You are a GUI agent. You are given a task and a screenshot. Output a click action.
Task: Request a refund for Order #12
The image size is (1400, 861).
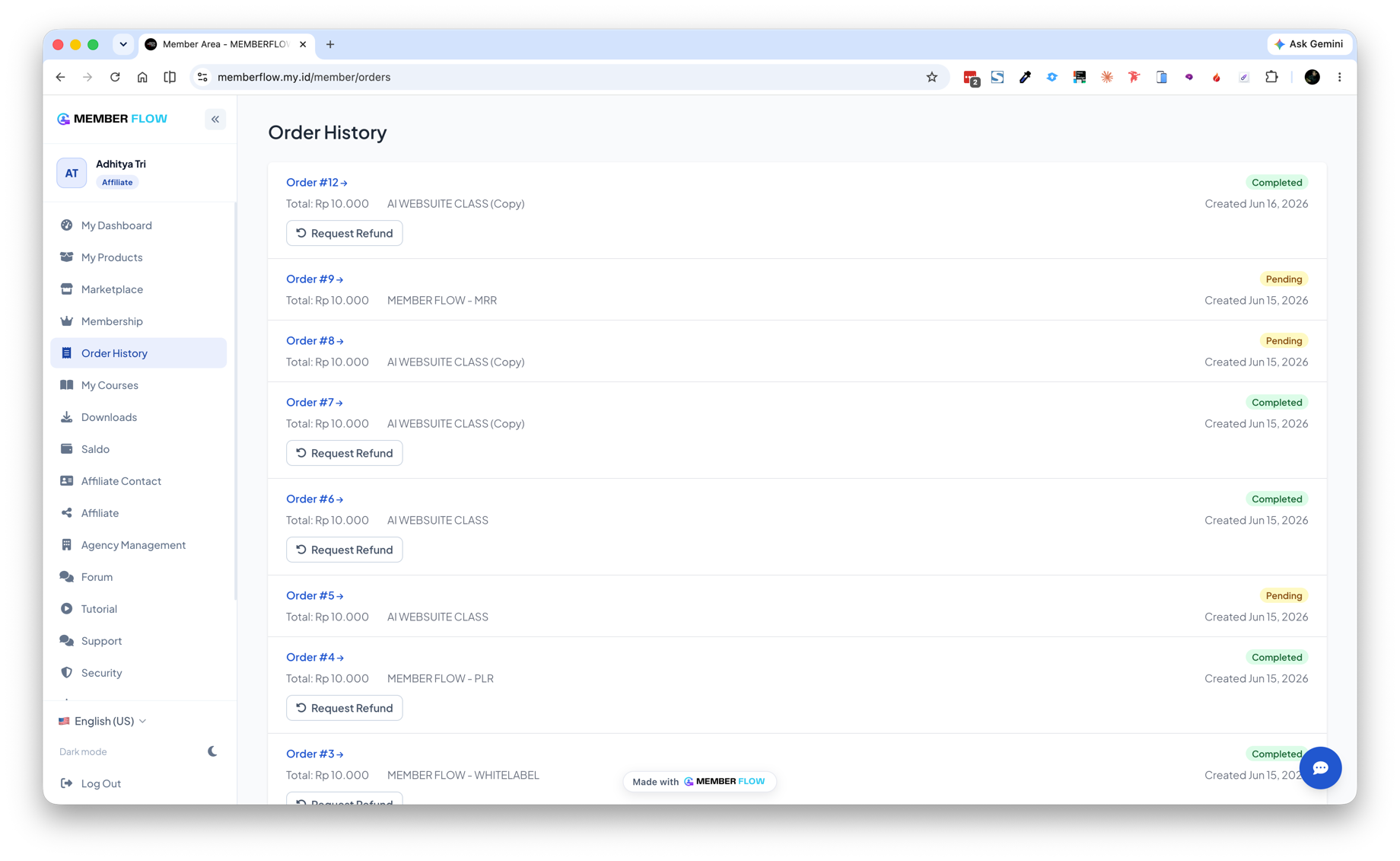(x=344, y=233)
